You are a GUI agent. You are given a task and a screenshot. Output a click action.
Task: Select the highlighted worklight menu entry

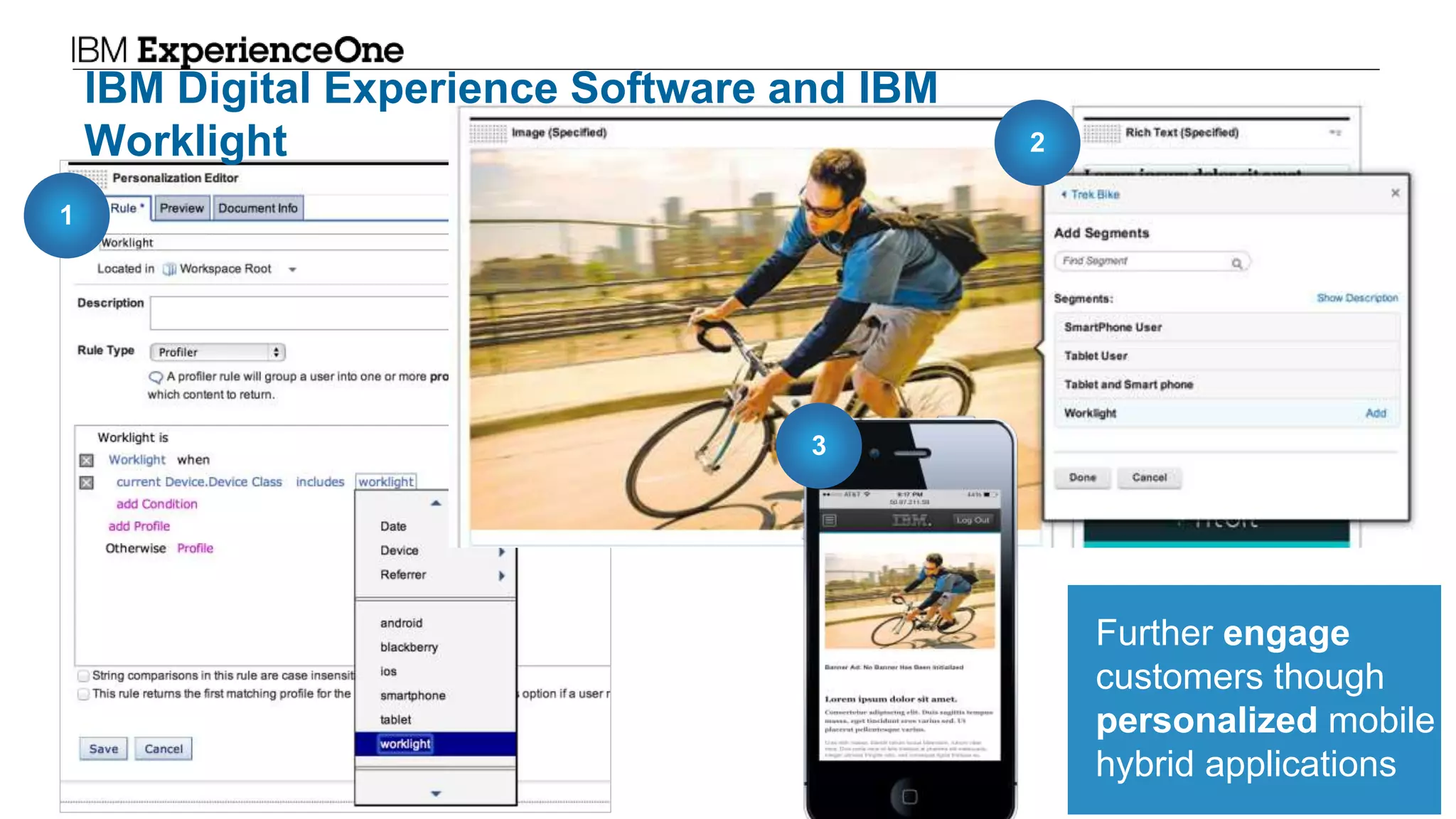pyautogui.click(x=435, y=744)
